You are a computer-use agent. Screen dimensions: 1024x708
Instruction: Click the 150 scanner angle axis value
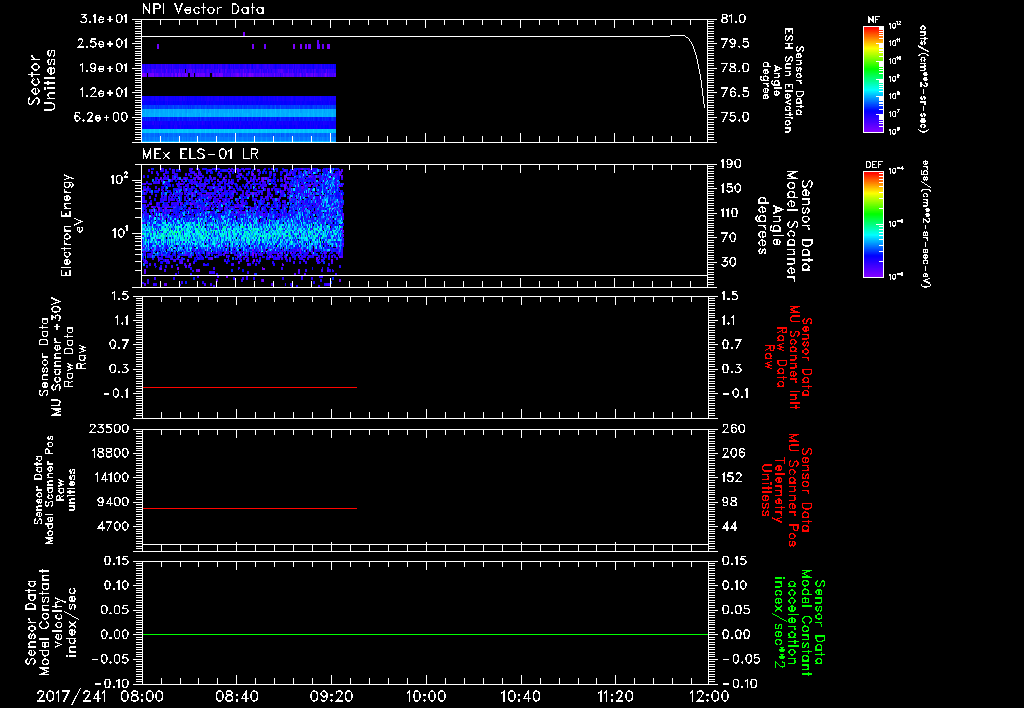(x=731, y=189)
